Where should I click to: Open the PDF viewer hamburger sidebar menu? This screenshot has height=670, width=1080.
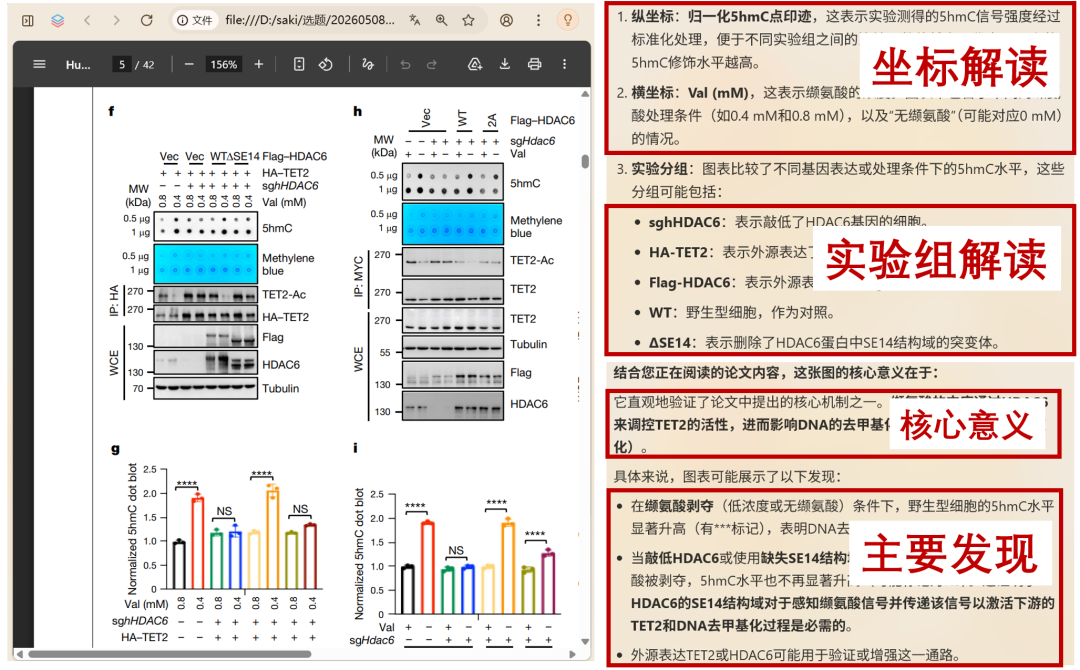coord(39,64)
